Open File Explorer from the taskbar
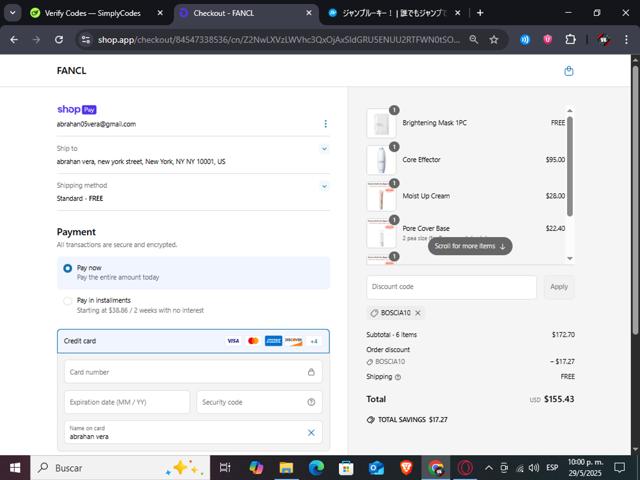640x480 pixels. point(286,468)
